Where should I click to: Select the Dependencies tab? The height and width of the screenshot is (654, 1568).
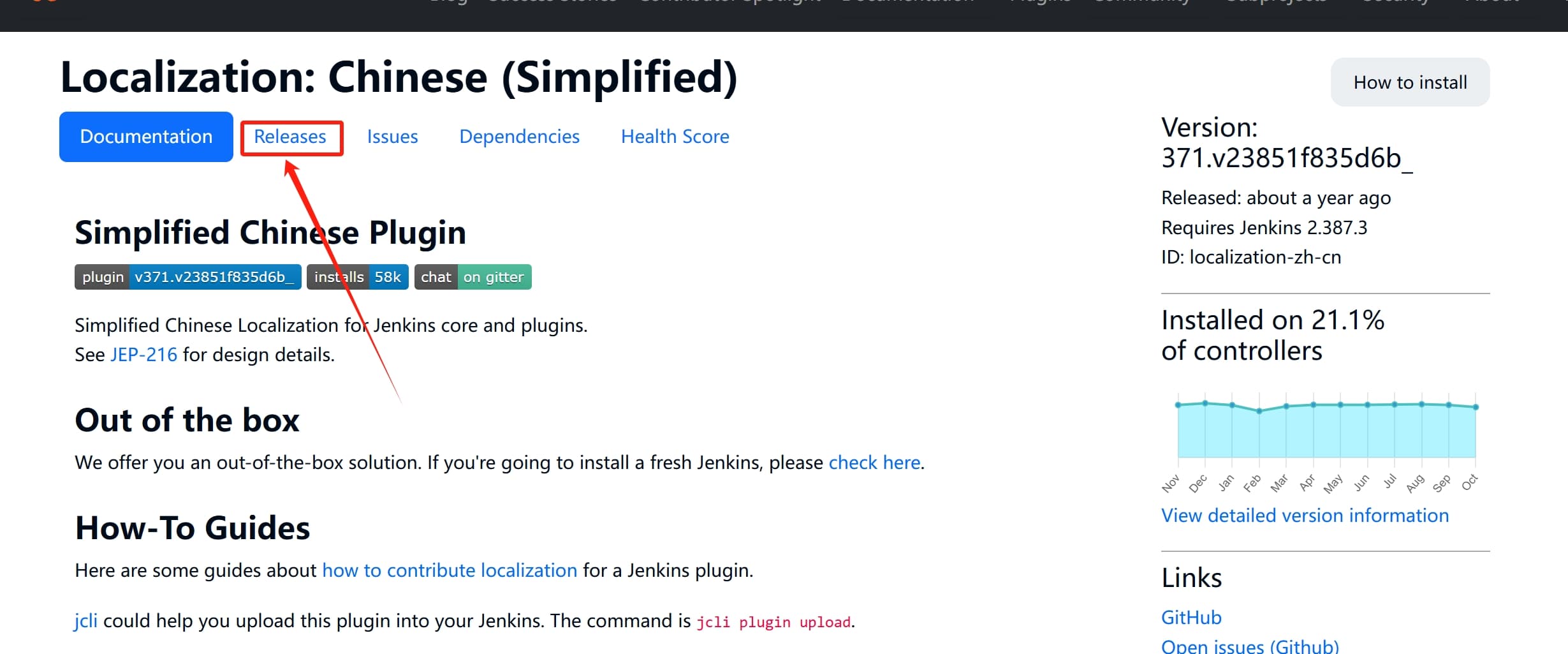tap(519, 137)
